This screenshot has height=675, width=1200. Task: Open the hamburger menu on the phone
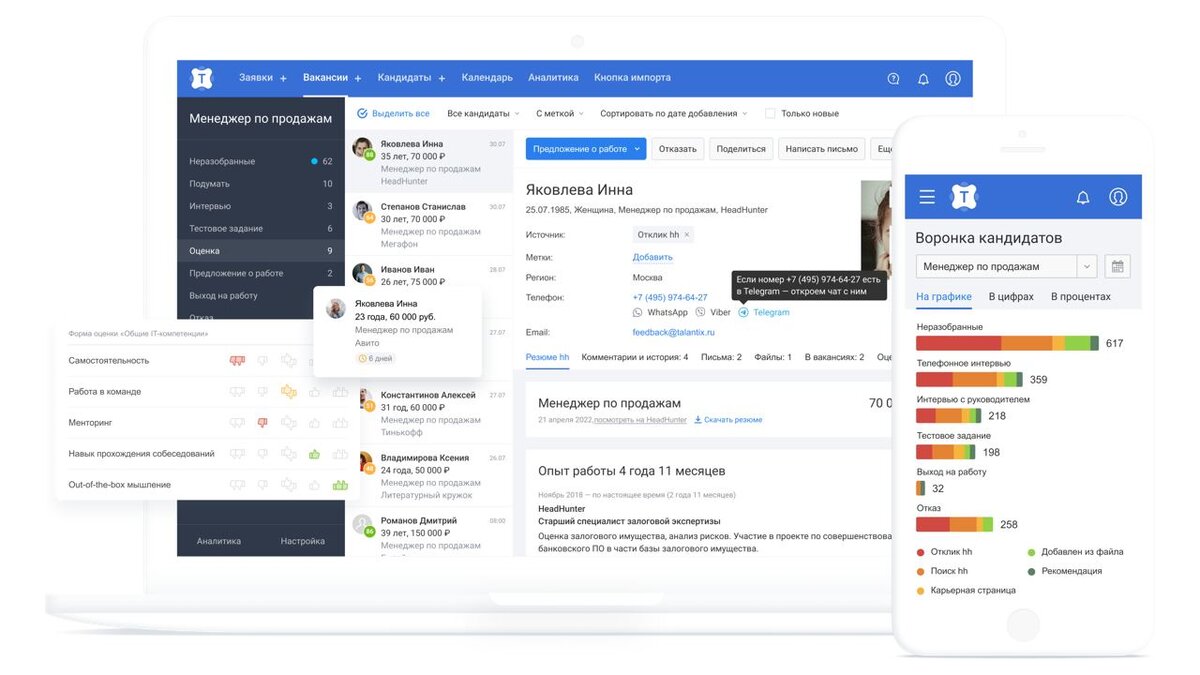pos(927,197)
